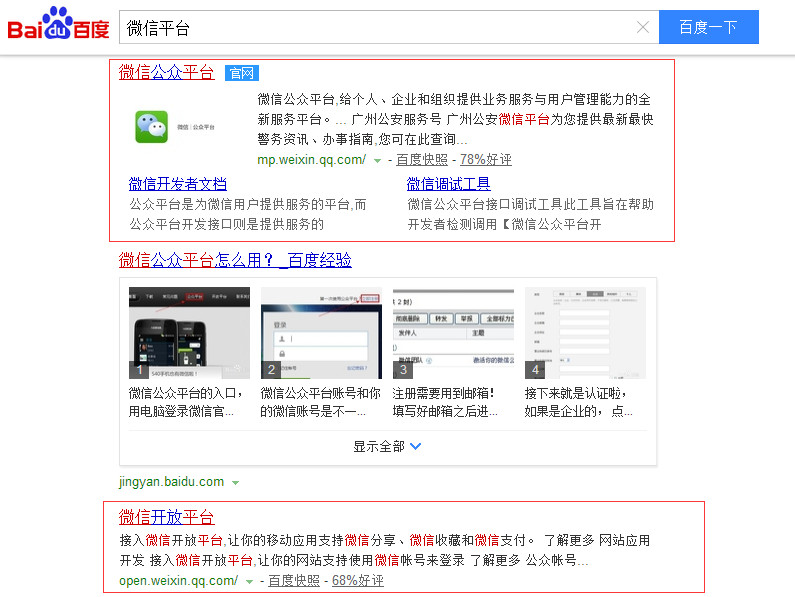Open 微信公众平台怎么用？_百度经验 result
Viewport: 795px width, 597px height.
pyautogui.click(x=235, y=260)
